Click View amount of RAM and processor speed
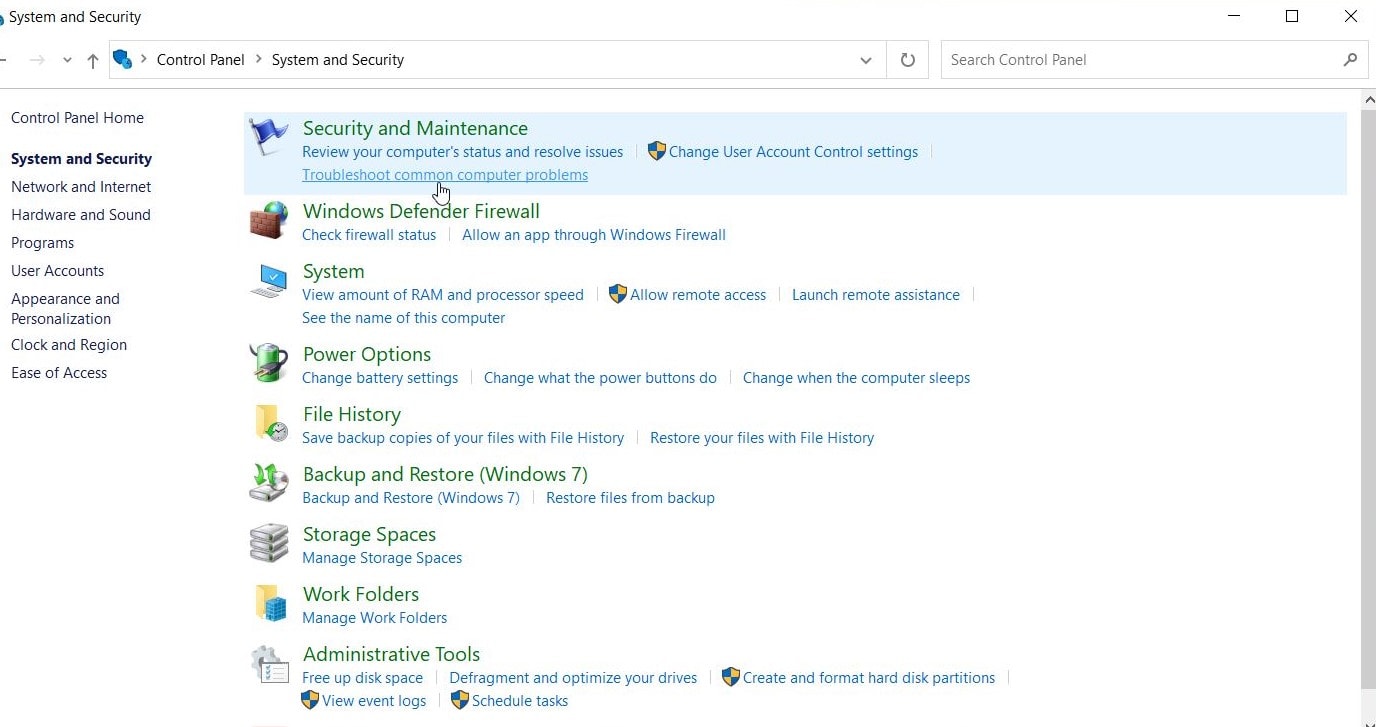 tap(443, 295)
